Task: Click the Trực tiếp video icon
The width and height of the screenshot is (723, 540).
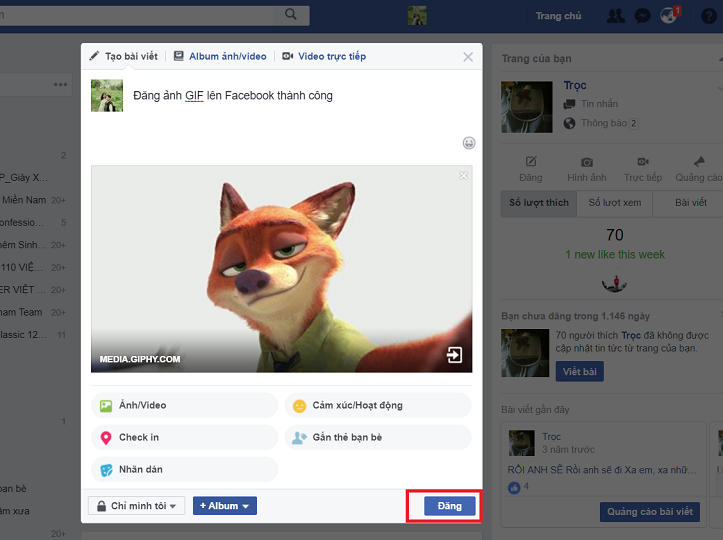Action: coord(643,161)
